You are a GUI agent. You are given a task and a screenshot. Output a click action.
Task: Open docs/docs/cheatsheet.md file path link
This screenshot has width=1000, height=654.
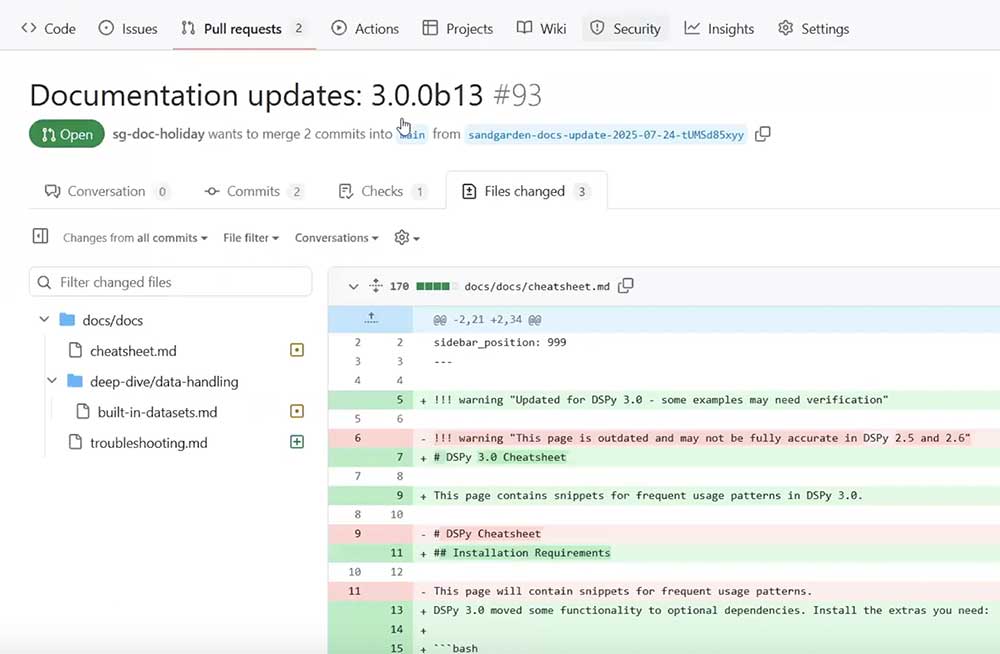(537, 286)
